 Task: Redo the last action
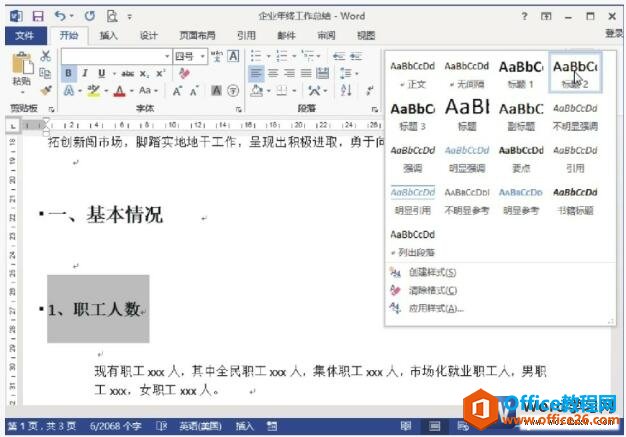point(89,16)
